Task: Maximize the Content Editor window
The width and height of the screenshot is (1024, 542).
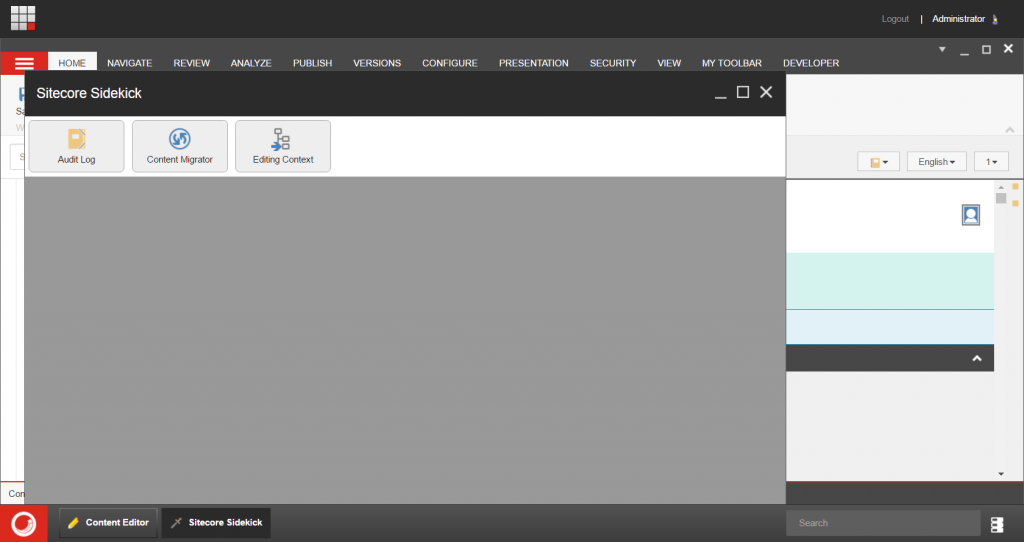Action: coord(986,50)
